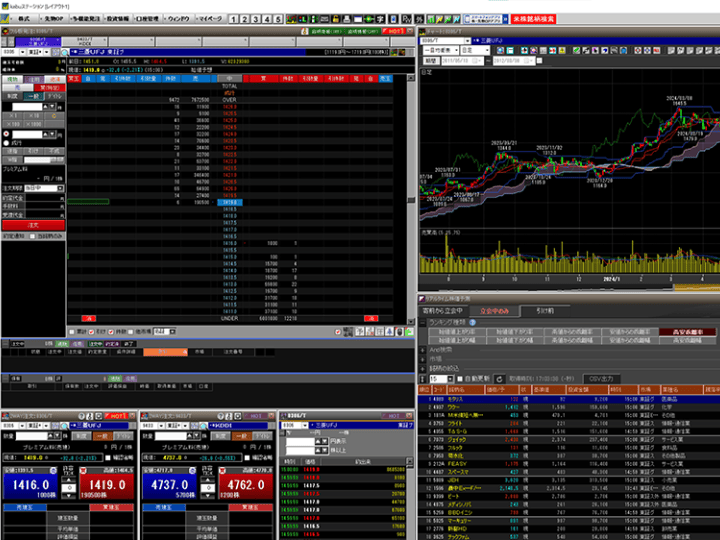Select the 成行 market order radio button
The height and width of the screenshot is (540, 720).
coord(6,143)
